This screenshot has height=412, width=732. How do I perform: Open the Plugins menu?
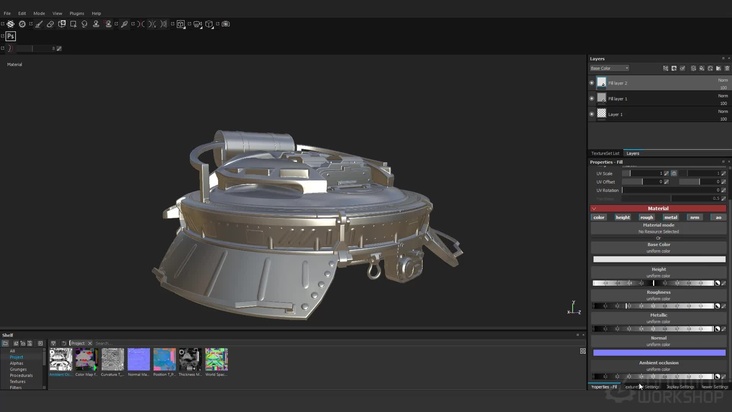pyautogui.click(x=76, y=13)
